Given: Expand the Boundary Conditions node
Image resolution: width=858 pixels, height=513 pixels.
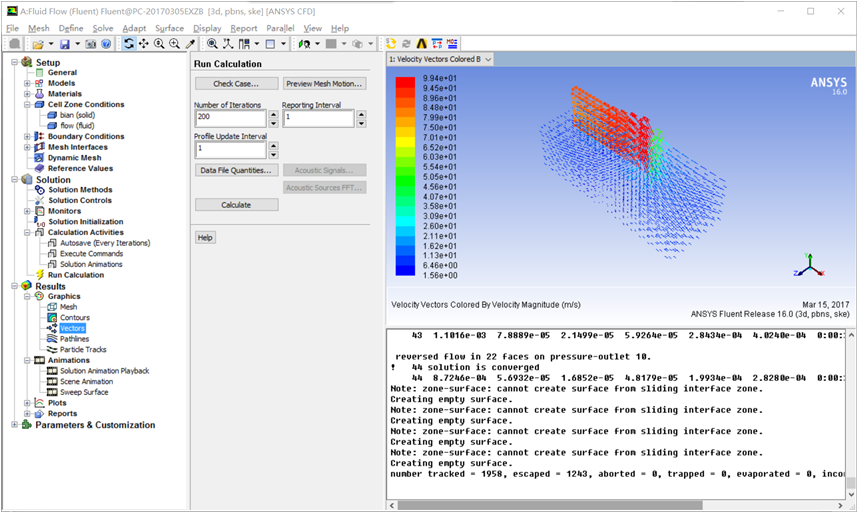Looking at the screenshot, I should [27, 136].
